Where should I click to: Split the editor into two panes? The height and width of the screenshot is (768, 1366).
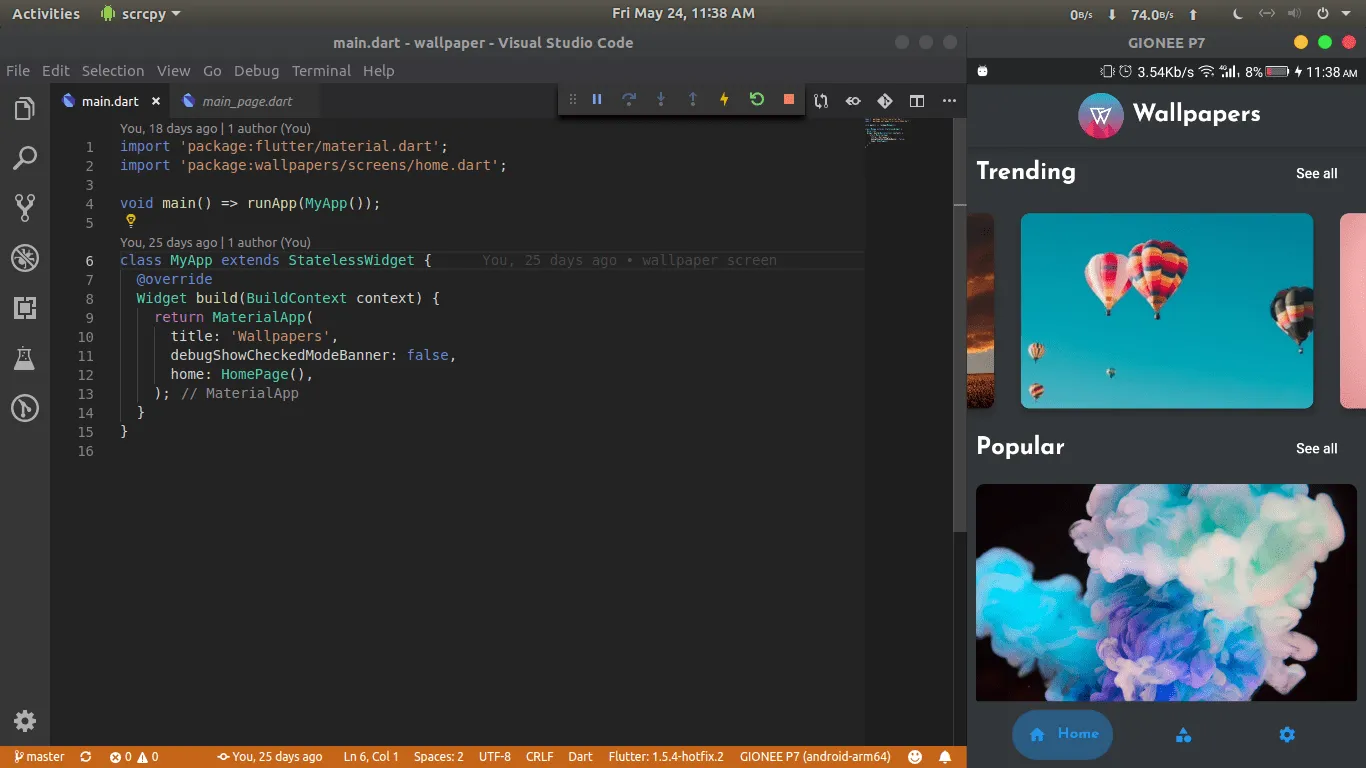[x=916, y=100]
